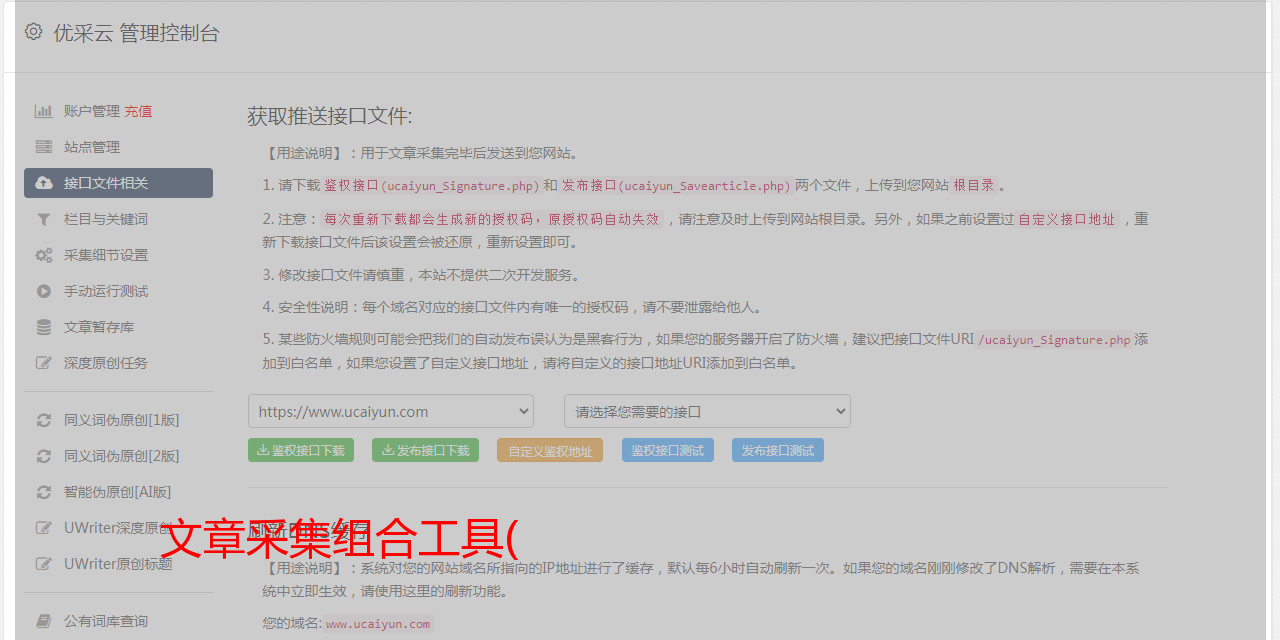Click the orange 自定义鉴权地址 button
Viewport: 1280px width, 640px height.
(550, 450)
